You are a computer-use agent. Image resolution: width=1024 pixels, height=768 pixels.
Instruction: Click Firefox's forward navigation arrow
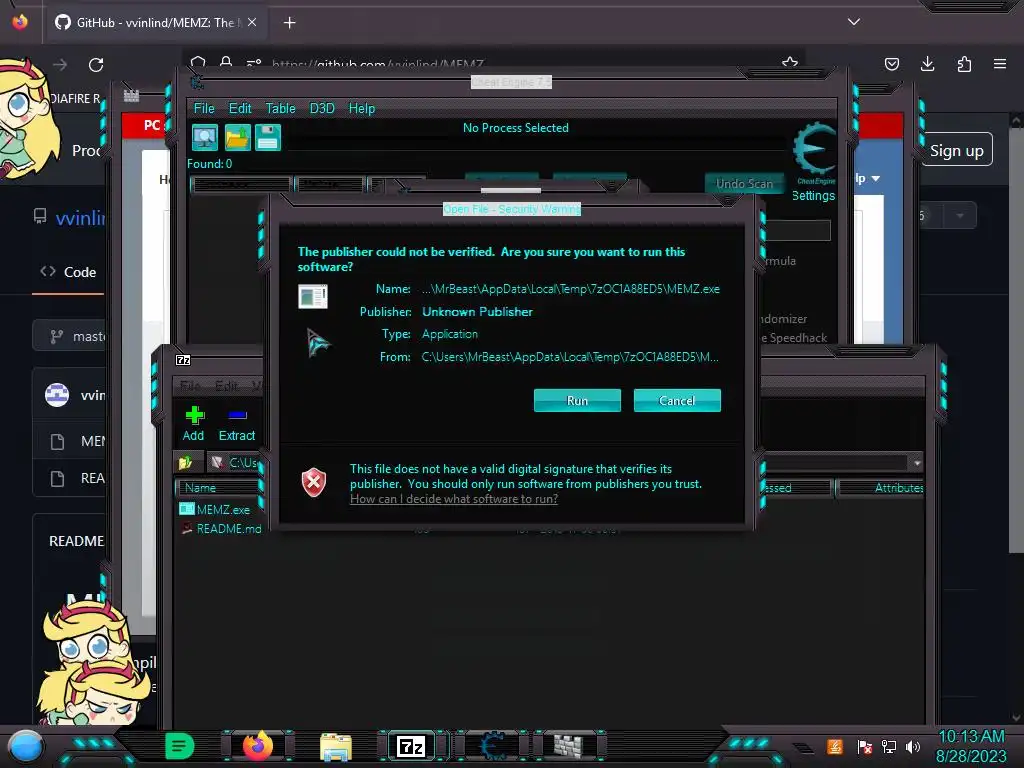point(60,65)
